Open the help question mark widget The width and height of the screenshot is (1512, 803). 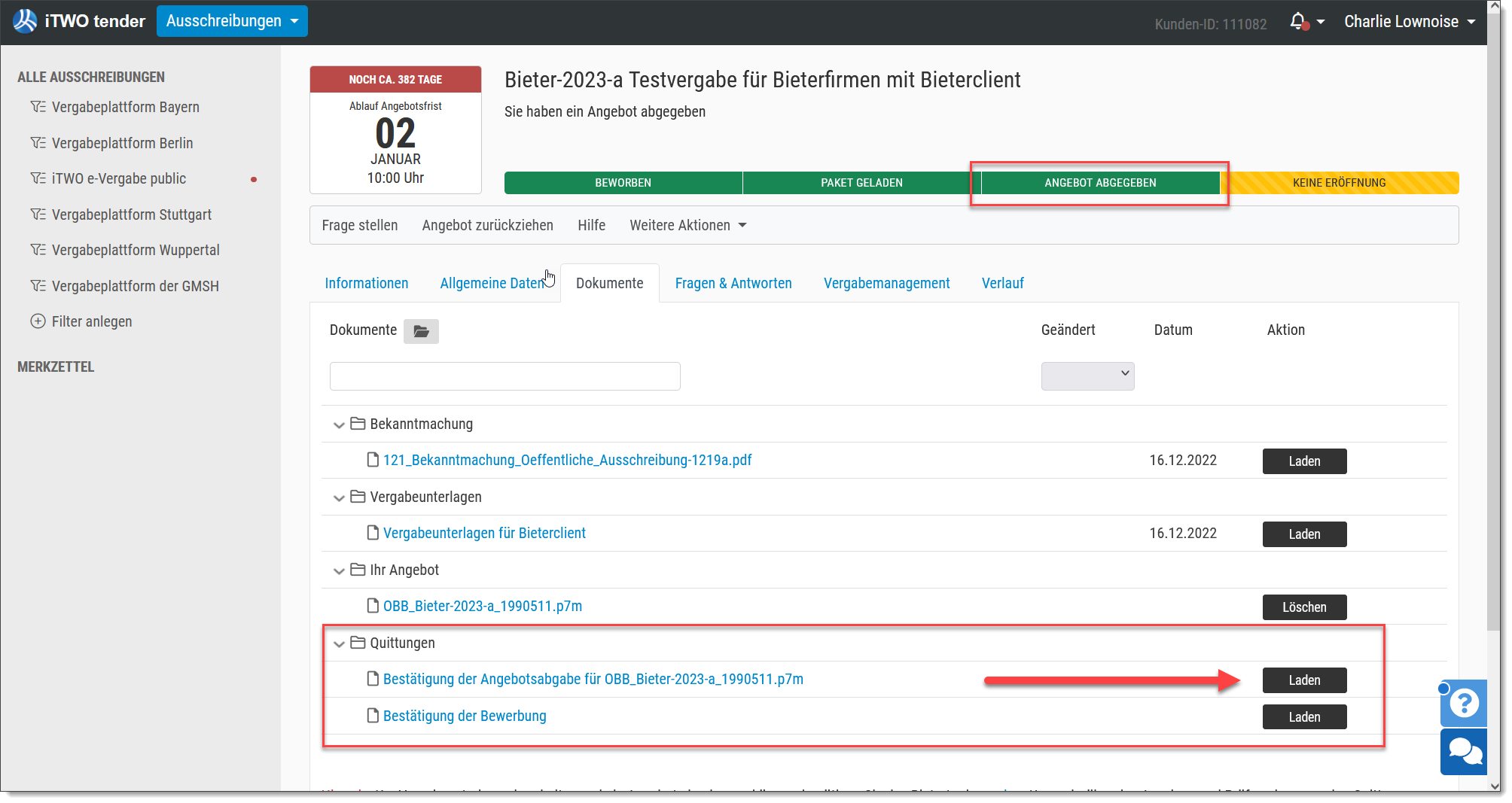[1464, 703]
